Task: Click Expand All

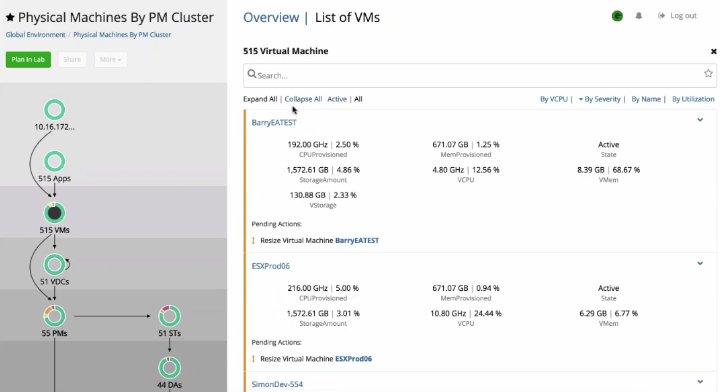Action: [x=260, y=99]
